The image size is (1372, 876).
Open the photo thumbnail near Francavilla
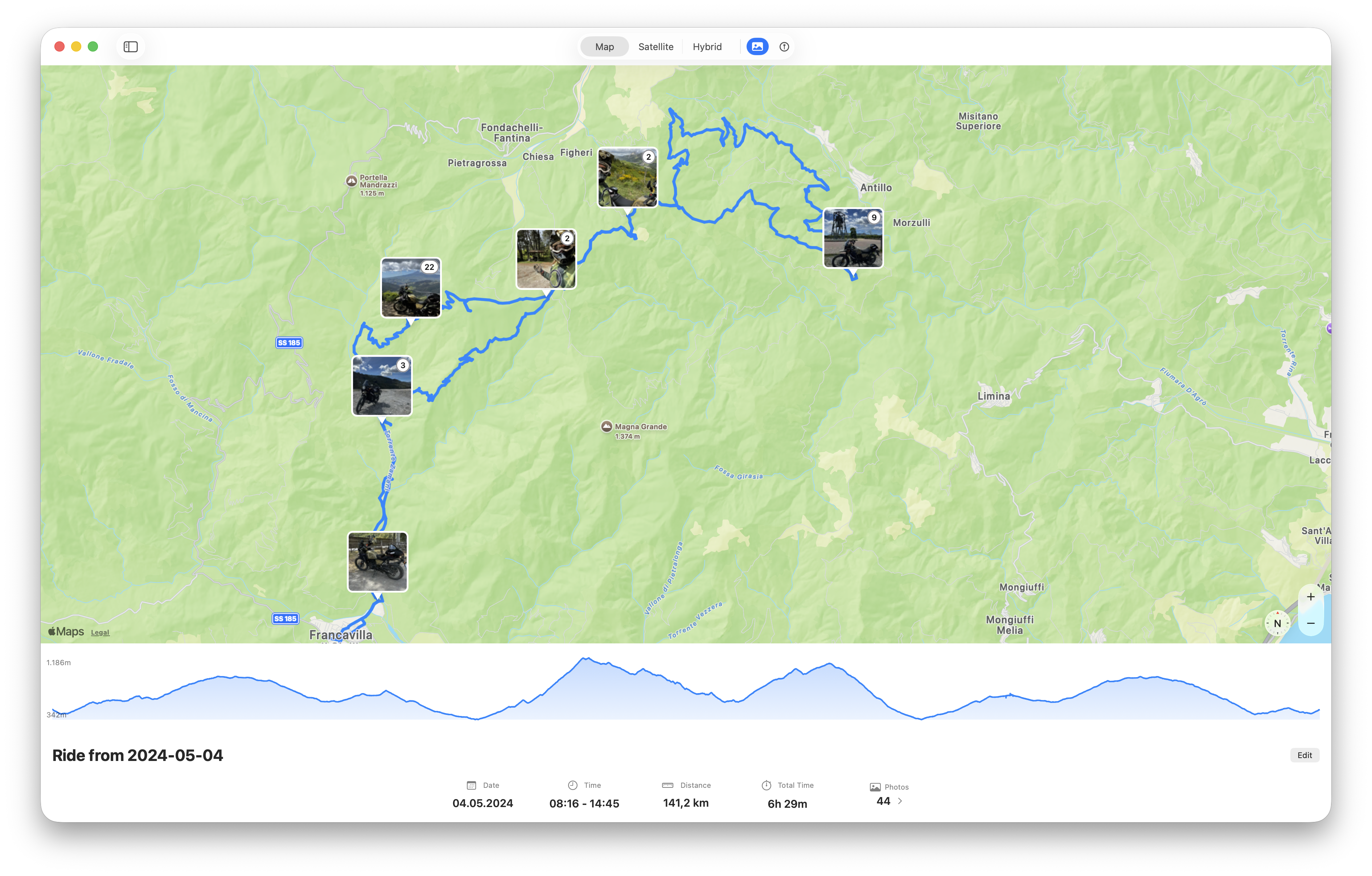pyautogui.click(x=378, y=561)
